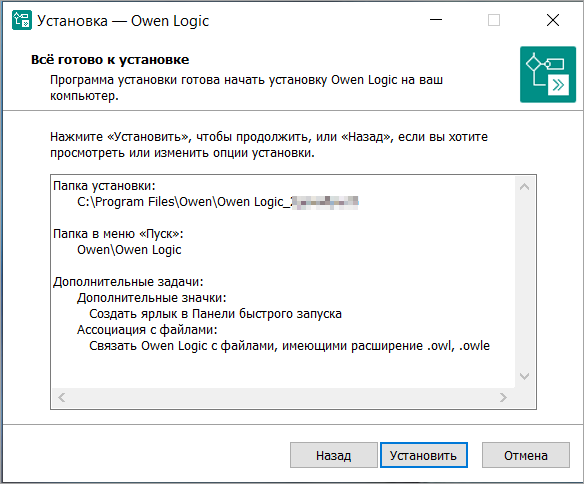The width and height of the screenshot is (584, 484).
Task: Click the disabled maximize window button
Action: [x=494, y=20]
